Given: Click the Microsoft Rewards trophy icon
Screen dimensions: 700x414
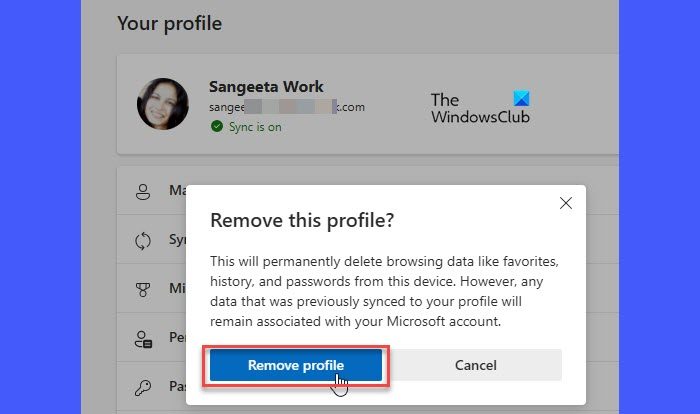Looking at the screenshot, I should (143, 289).
